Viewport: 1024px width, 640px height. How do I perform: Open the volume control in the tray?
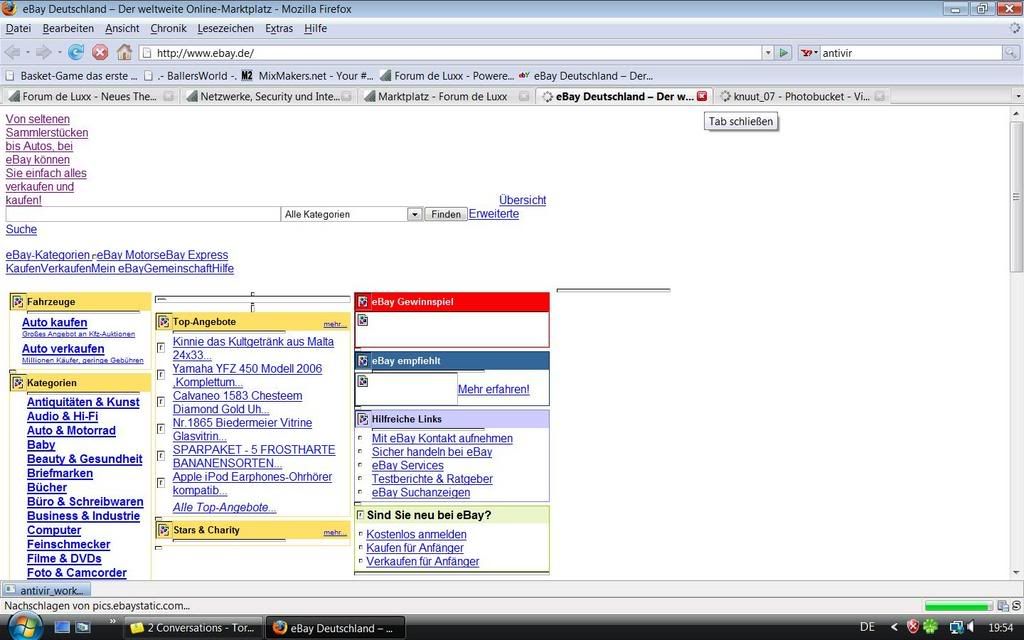point(972,628)
